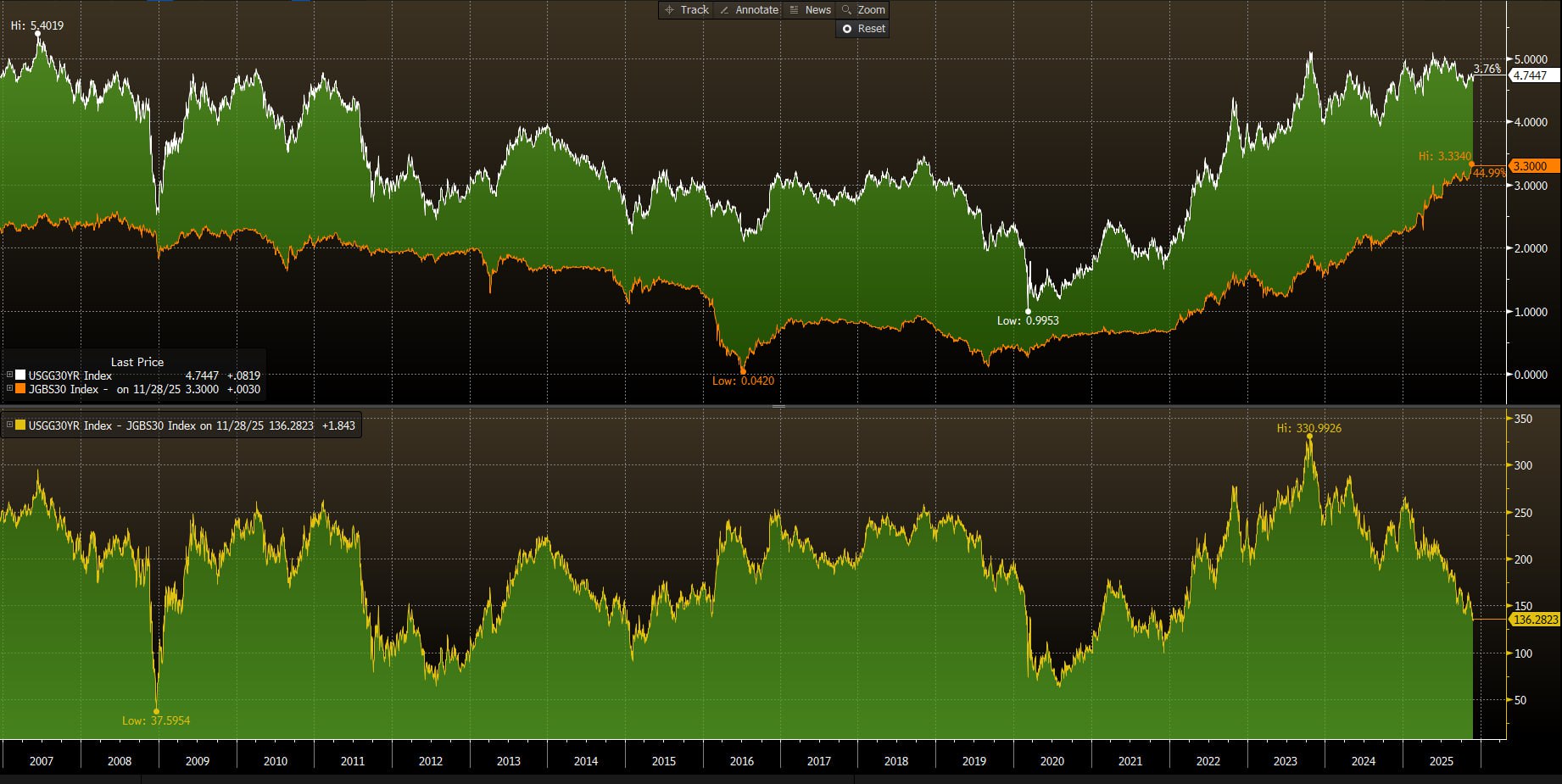Click the white USGG30YR color swatch
The width and height of the screenshot is (1562, 784).
pos(20,375)
